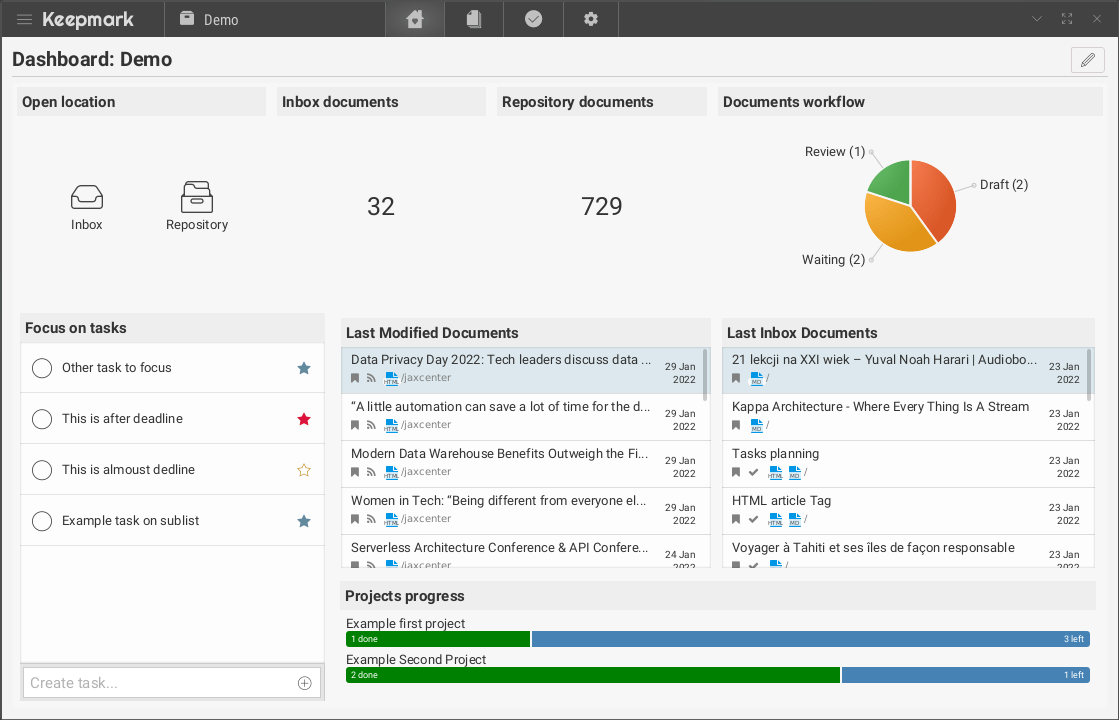Open the Repository location icon
This screenshot has width=1119, height=720.
[197, 197]
